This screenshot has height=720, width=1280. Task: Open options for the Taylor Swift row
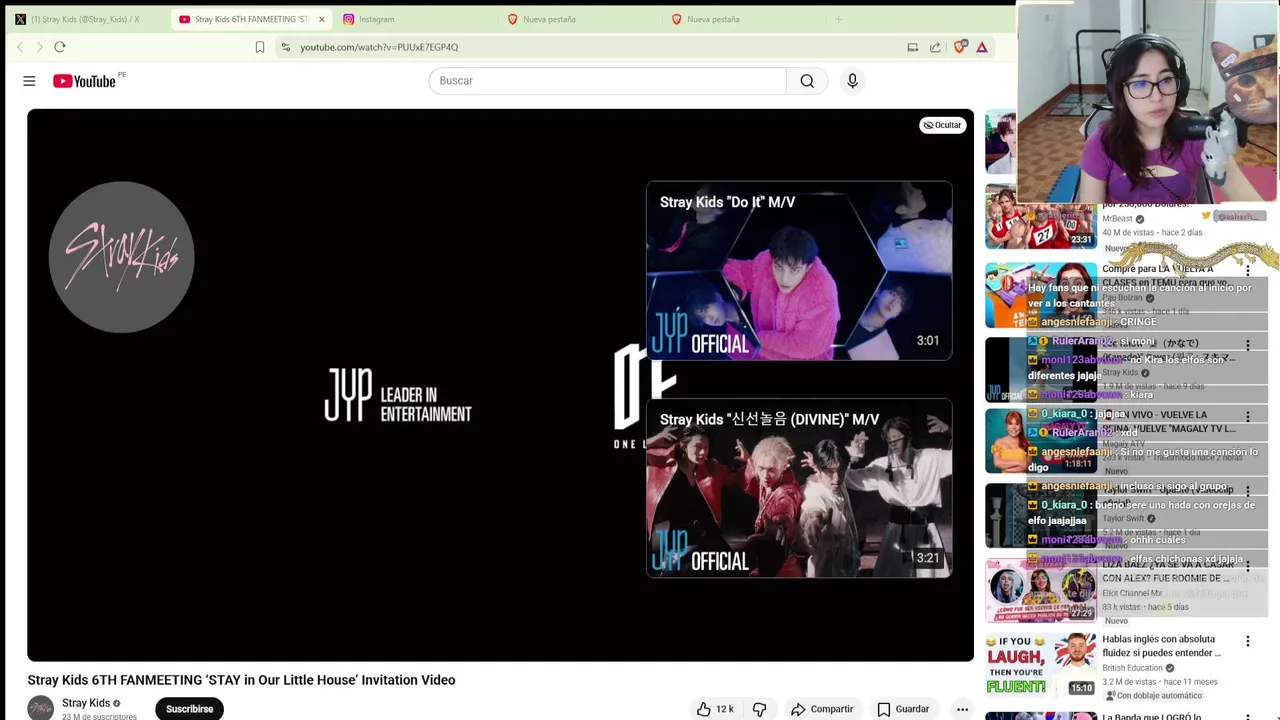point(1248,491)
